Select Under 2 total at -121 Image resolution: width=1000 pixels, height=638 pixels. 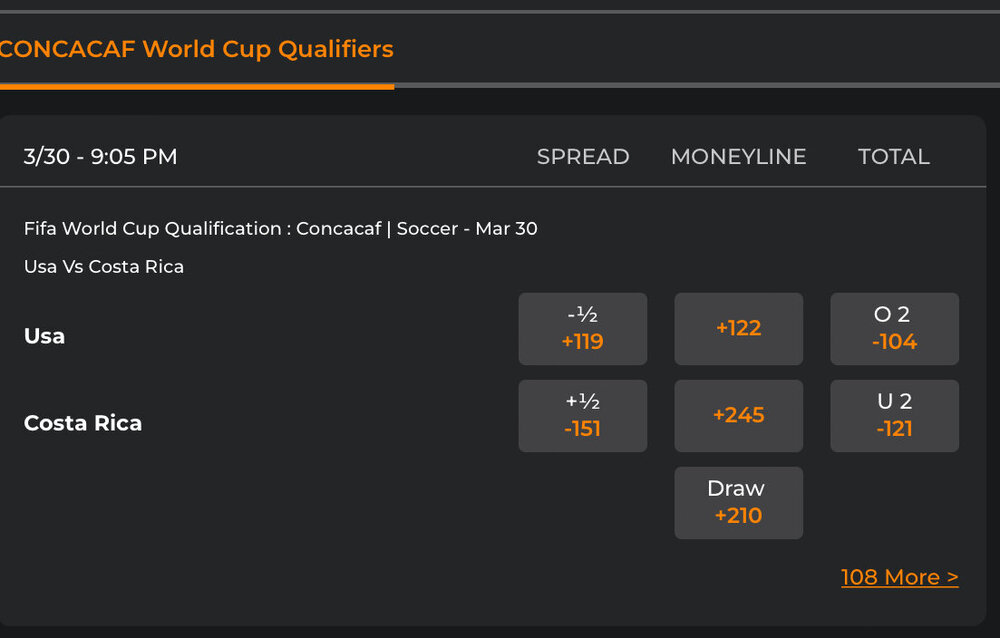(894, 416)
